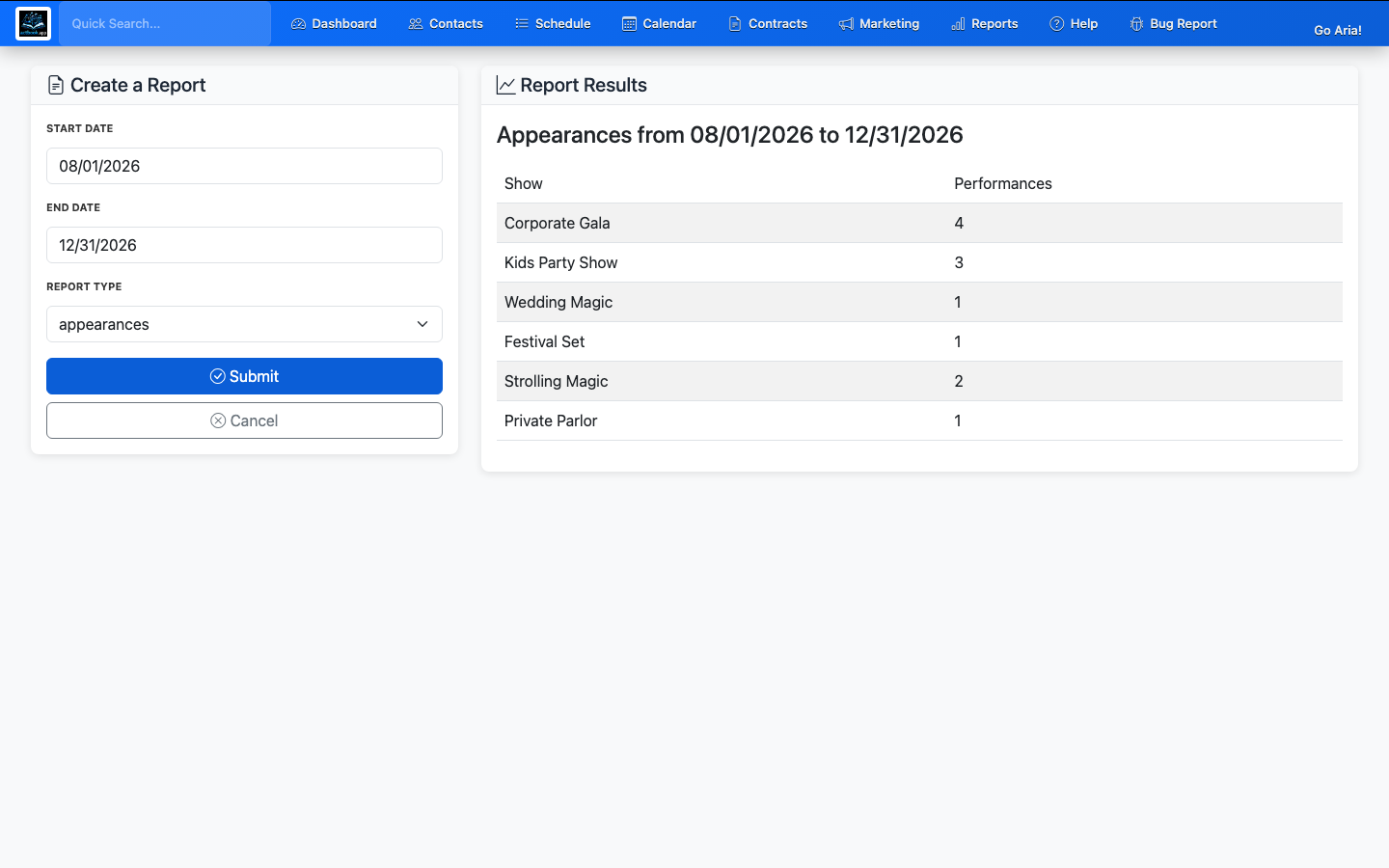1389x868 pixels.
Task: Select the Festival Set row
Action: (919, 341)
